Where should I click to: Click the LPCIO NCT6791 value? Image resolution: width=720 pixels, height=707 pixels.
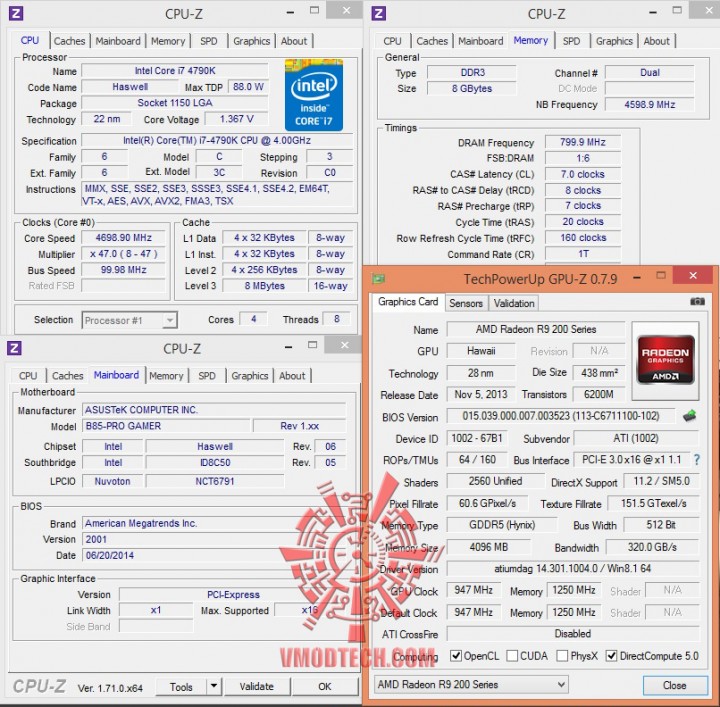pyautogui.click(x=215, y=481)
